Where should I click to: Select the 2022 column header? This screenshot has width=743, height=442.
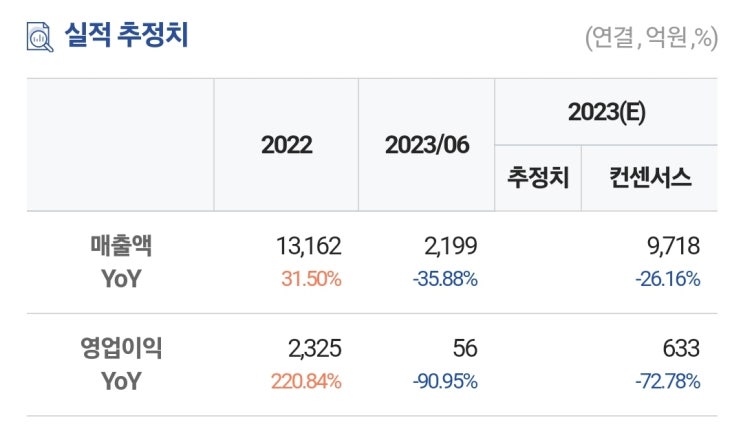pos(287,144)
